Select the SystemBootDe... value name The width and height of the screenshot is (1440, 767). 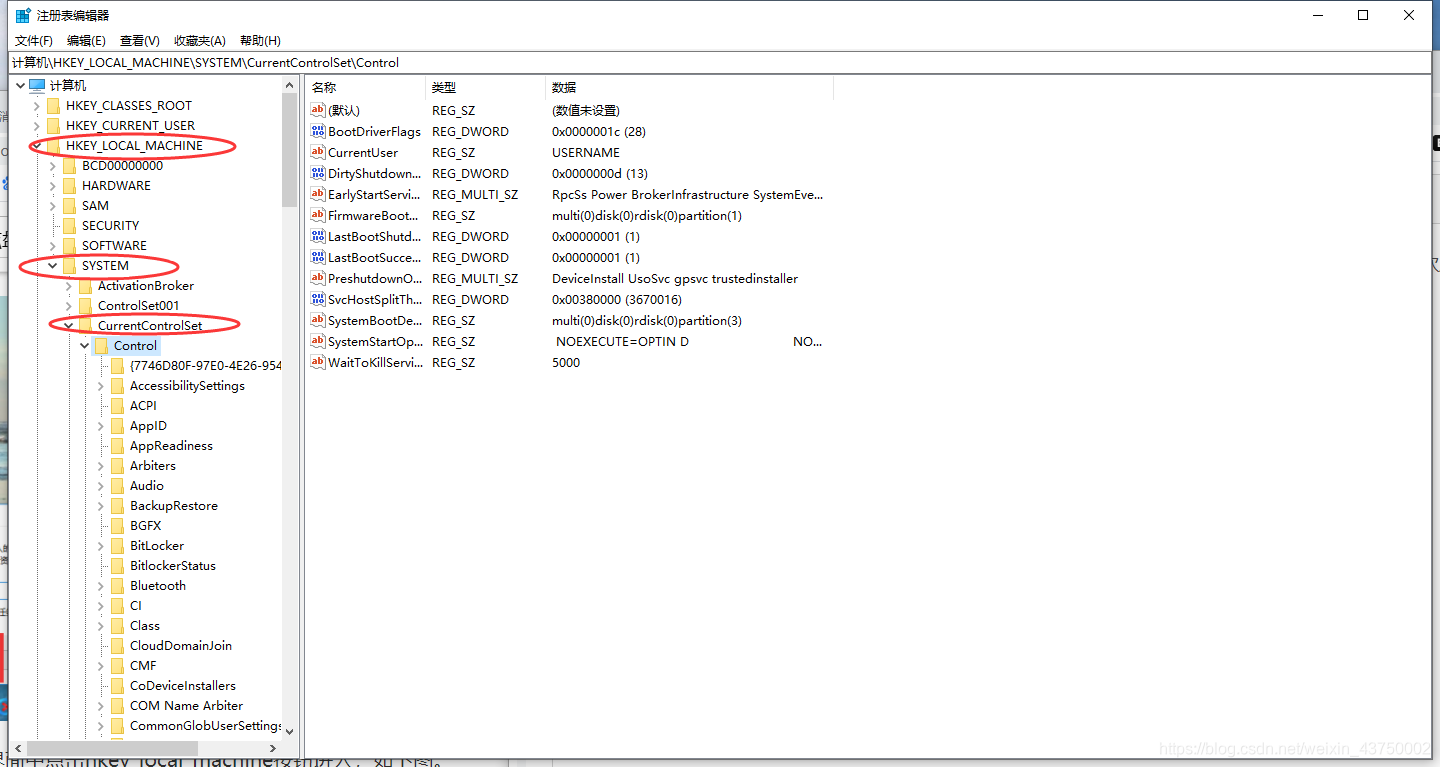pos(375,320)
